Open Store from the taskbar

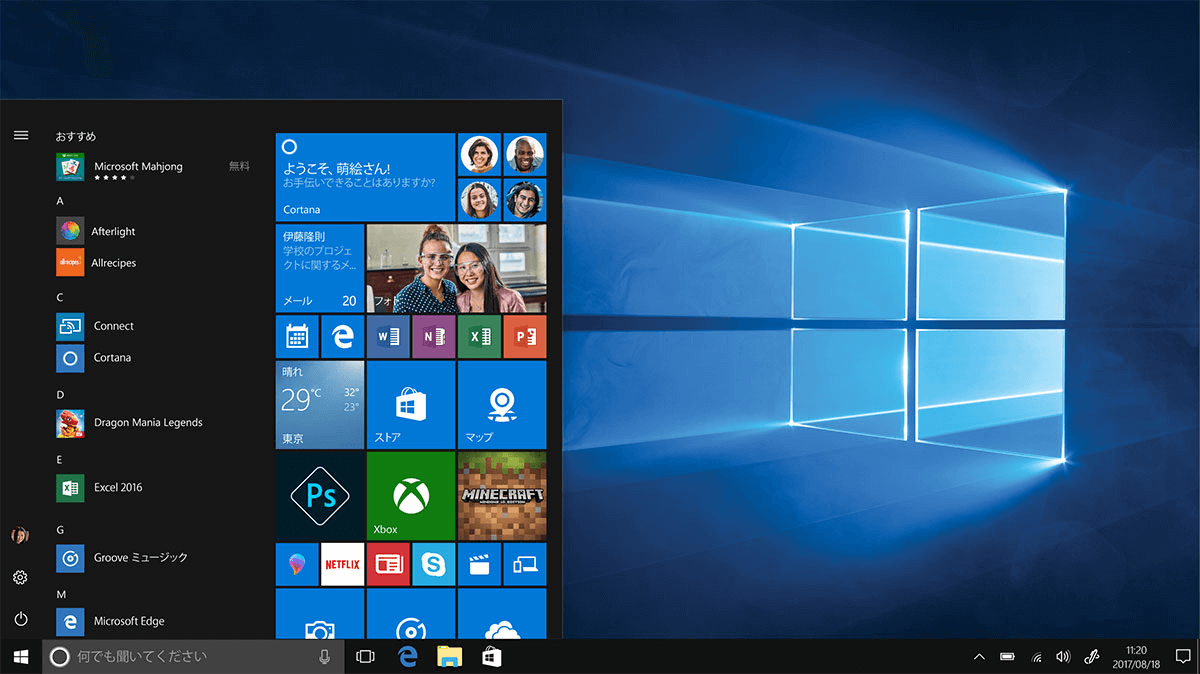pos(491,657)
